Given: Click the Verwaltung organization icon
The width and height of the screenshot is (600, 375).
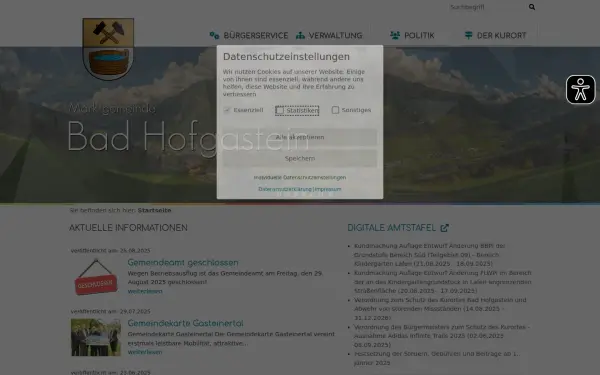Looking at the screenshot, I should 300,36.
